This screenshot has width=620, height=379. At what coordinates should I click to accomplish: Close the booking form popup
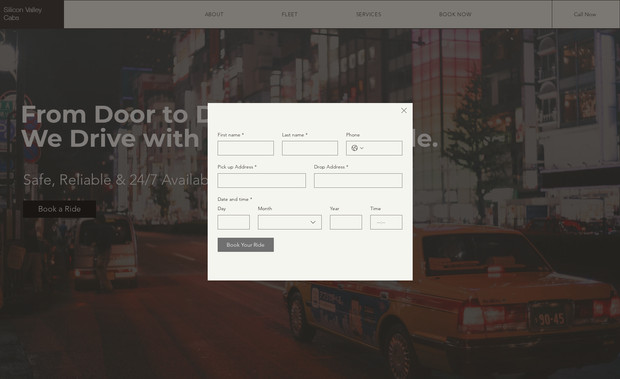[x=404, y=111]
